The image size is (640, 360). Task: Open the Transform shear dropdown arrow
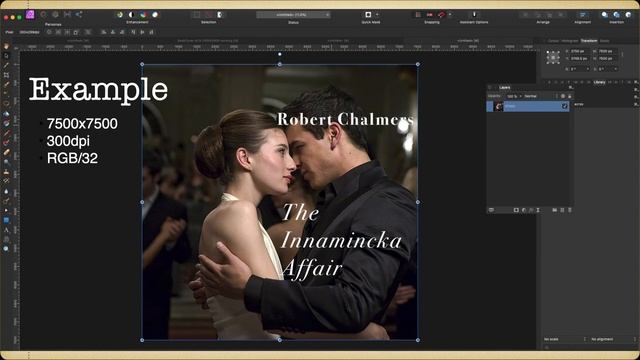(616, 69)
